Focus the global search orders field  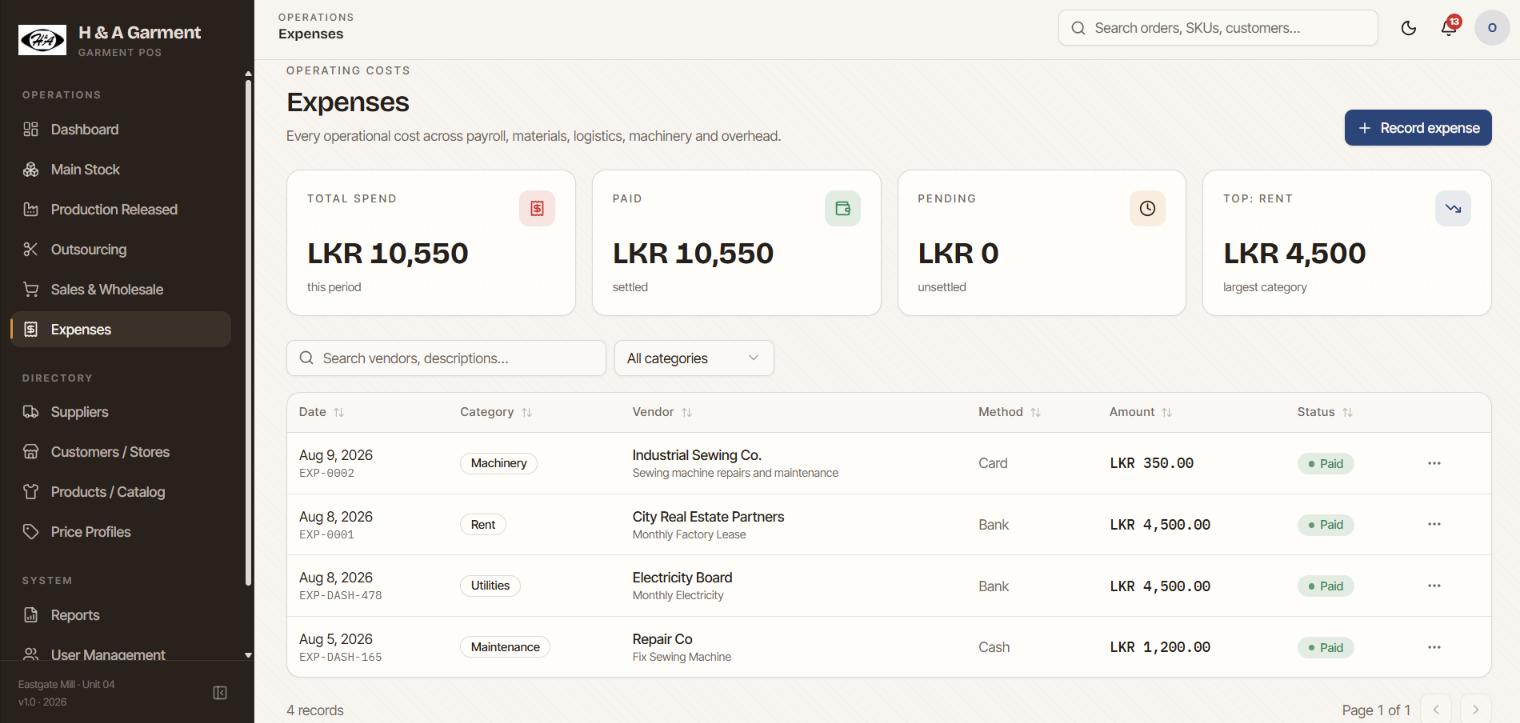point(1218,28)
